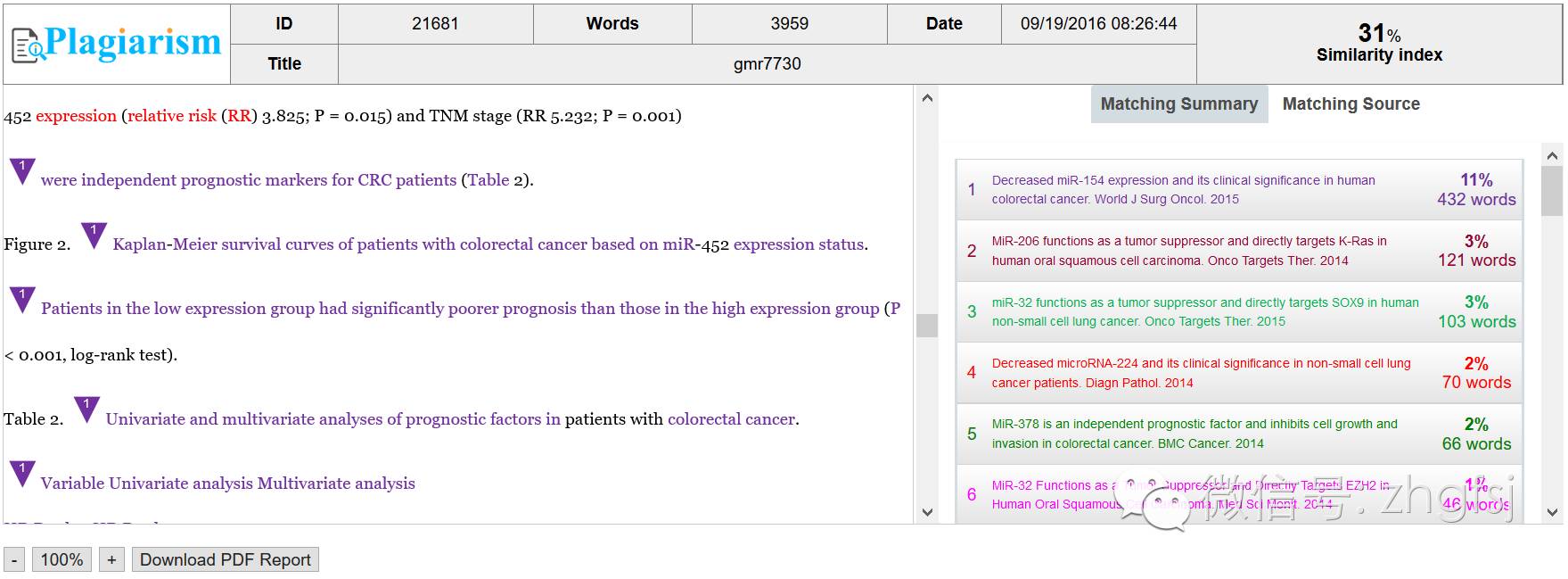Click source number 5 in summary list

click(972, 434)
